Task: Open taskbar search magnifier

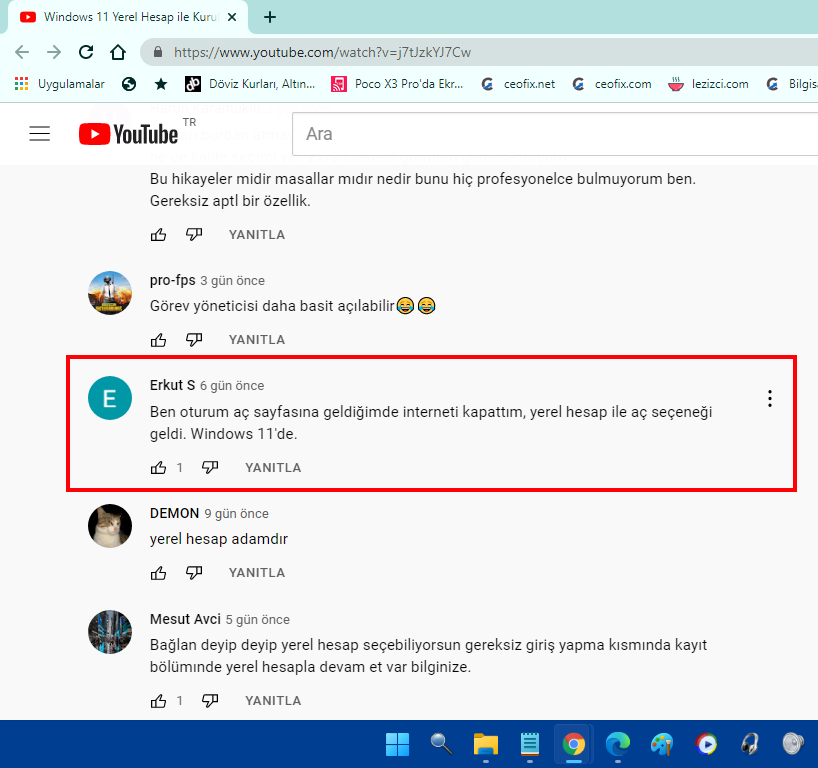Action: [x=441, y=744]
